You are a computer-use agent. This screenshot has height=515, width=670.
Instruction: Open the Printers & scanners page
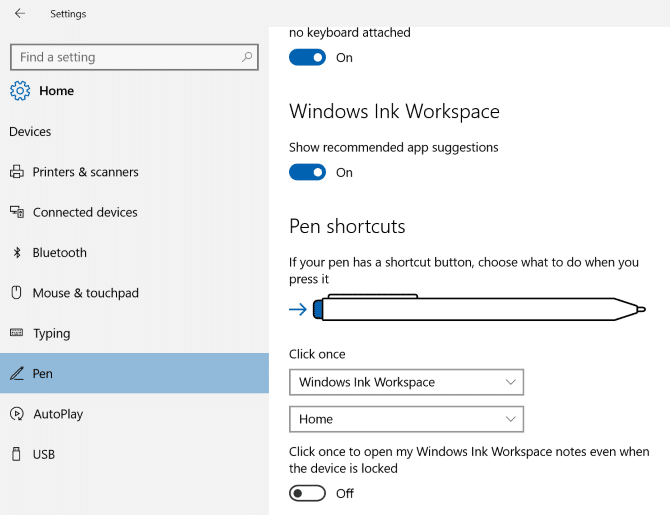click(134, 172)
